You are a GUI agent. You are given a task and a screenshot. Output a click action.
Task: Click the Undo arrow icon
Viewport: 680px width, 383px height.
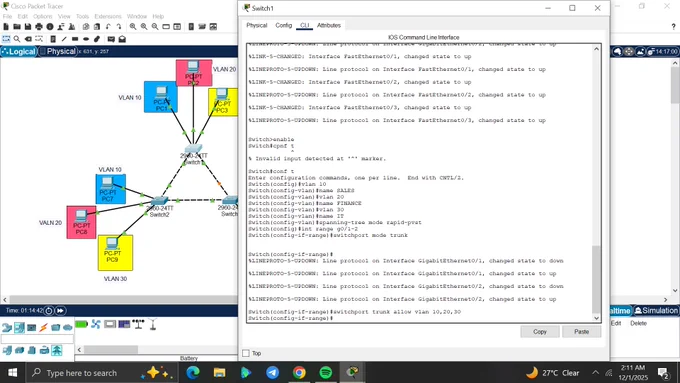click(108, 27)
